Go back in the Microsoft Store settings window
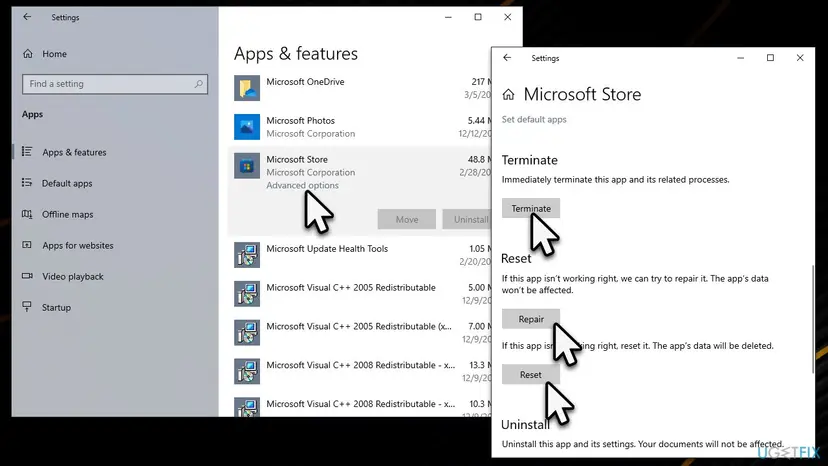This screenshot has height=466, width=828. (507, 58)
